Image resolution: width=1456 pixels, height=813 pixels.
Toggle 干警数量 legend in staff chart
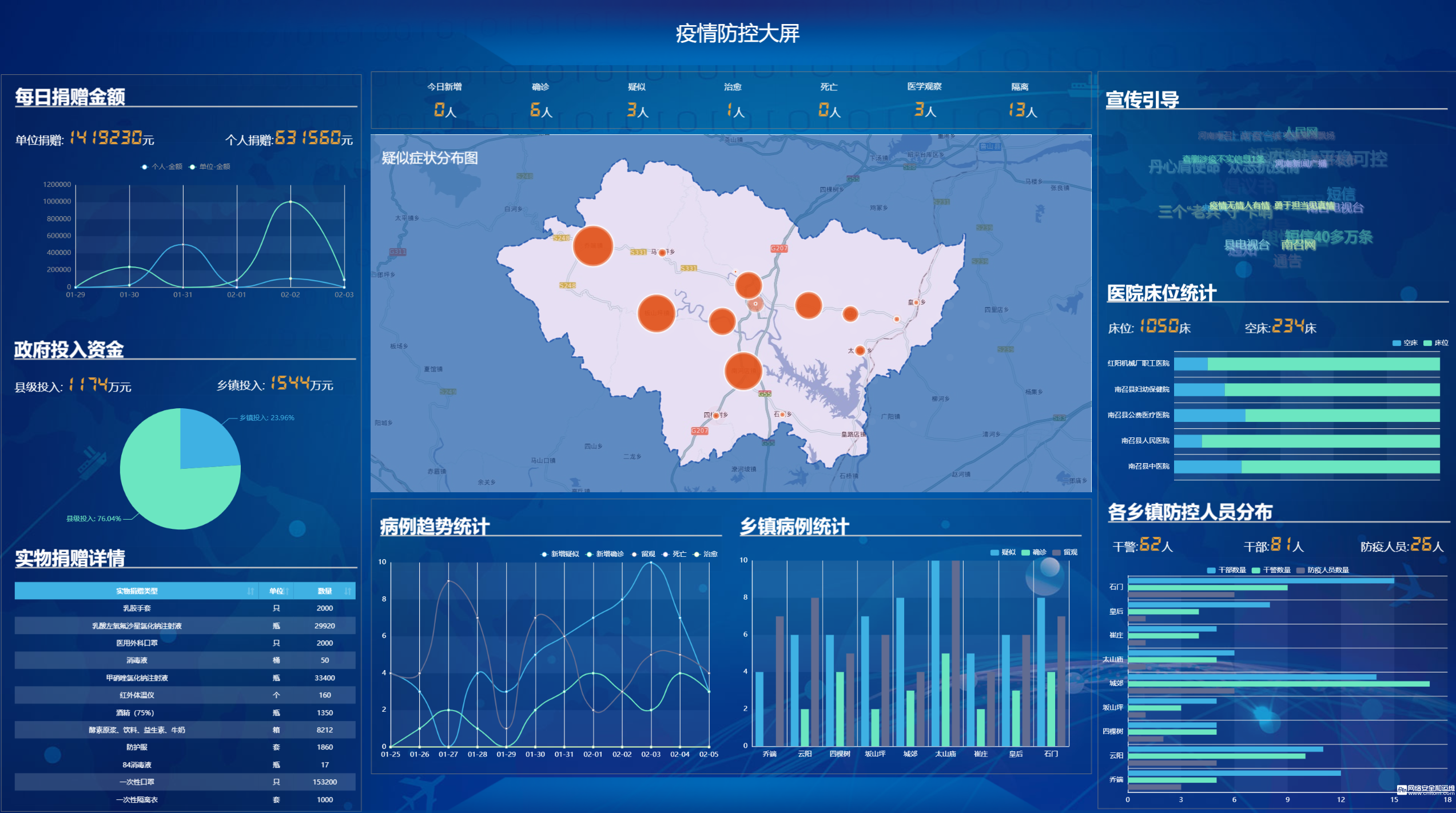point(1271,570)
